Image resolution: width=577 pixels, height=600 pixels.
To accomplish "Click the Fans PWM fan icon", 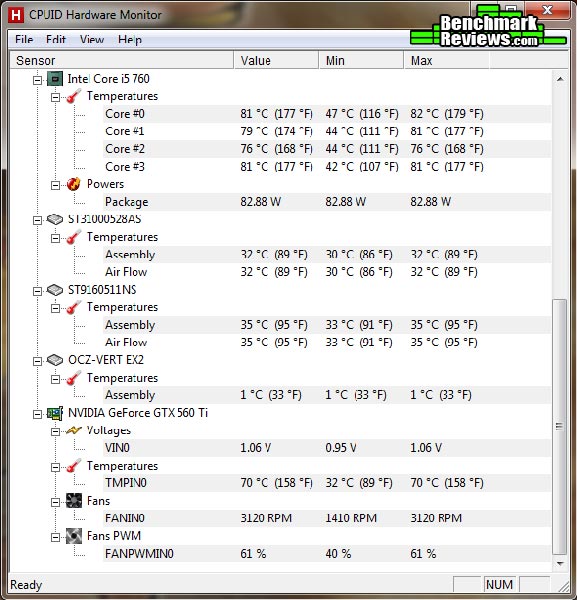I will [x=73, y=536].
